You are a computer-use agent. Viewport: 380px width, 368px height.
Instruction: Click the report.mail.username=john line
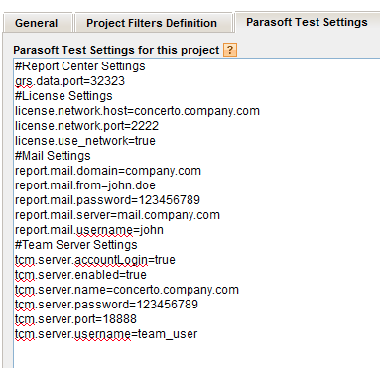(x=89, y=230)
